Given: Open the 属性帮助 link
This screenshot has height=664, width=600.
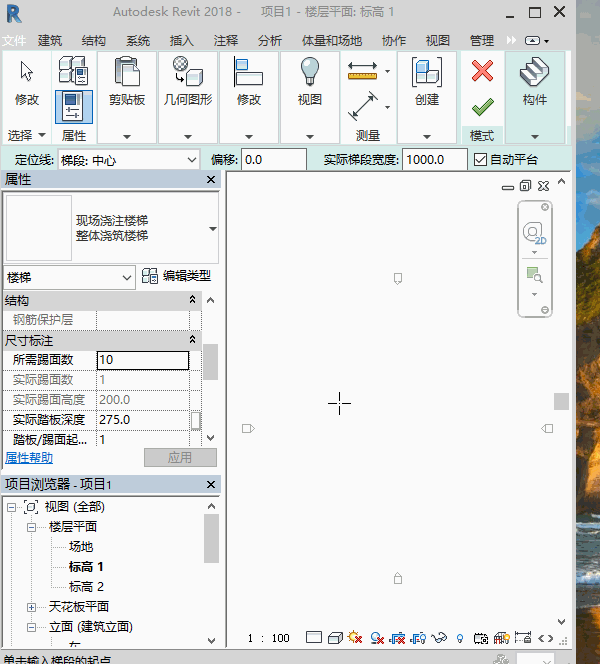Looking at the screenshot, I should 30,457.
